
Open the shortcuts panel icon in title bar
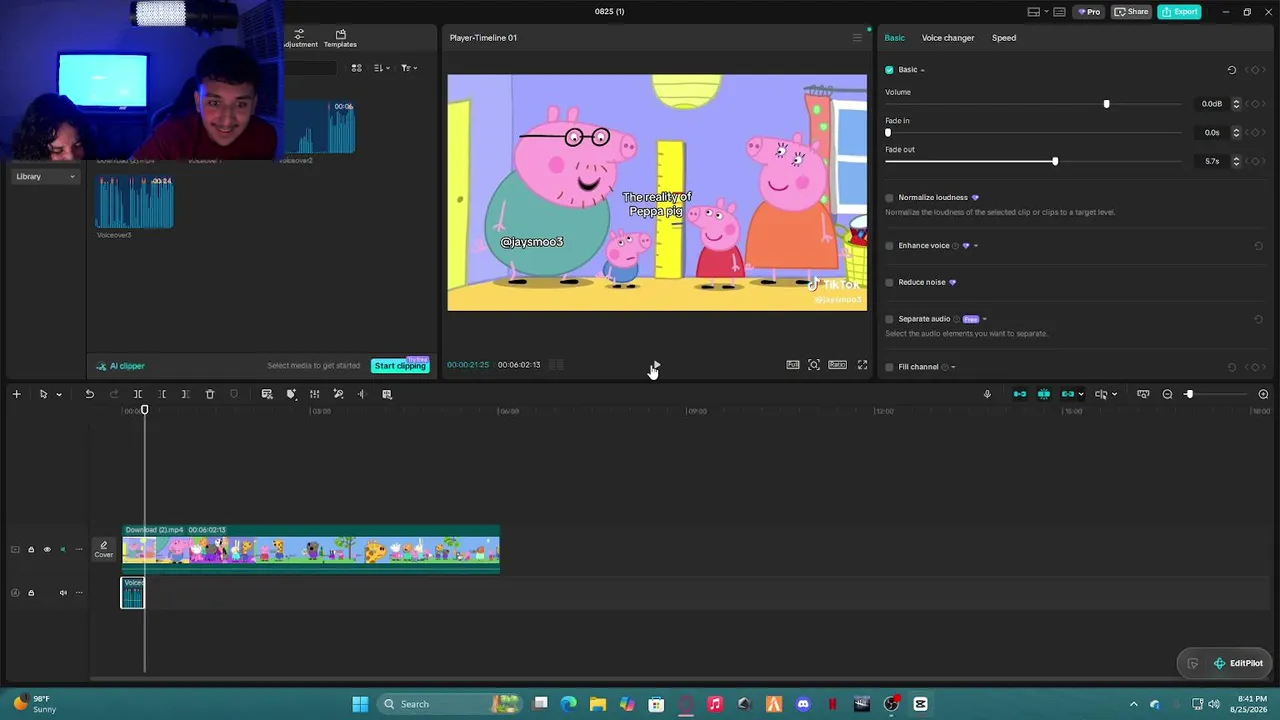pos(1059,12)
